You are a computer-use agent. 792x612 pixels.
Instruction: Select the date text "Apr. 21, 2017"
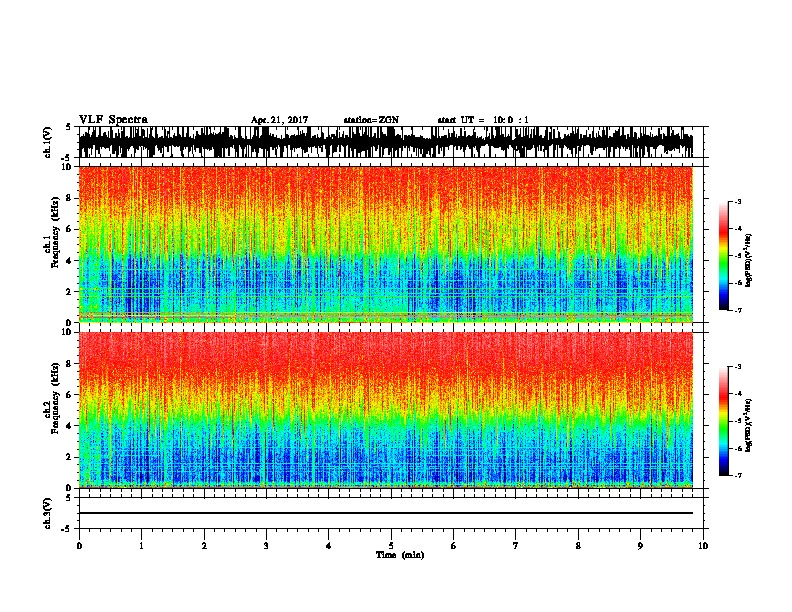tap(279, 120)
